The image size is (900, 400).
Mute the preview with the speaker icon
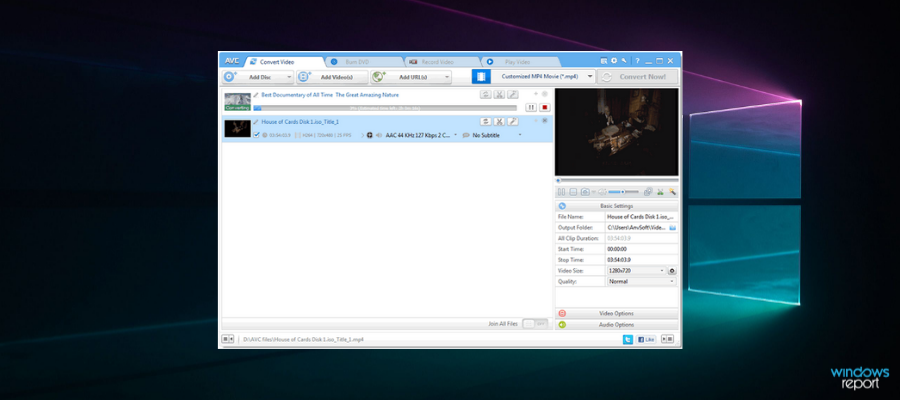[x=602, y=192]
